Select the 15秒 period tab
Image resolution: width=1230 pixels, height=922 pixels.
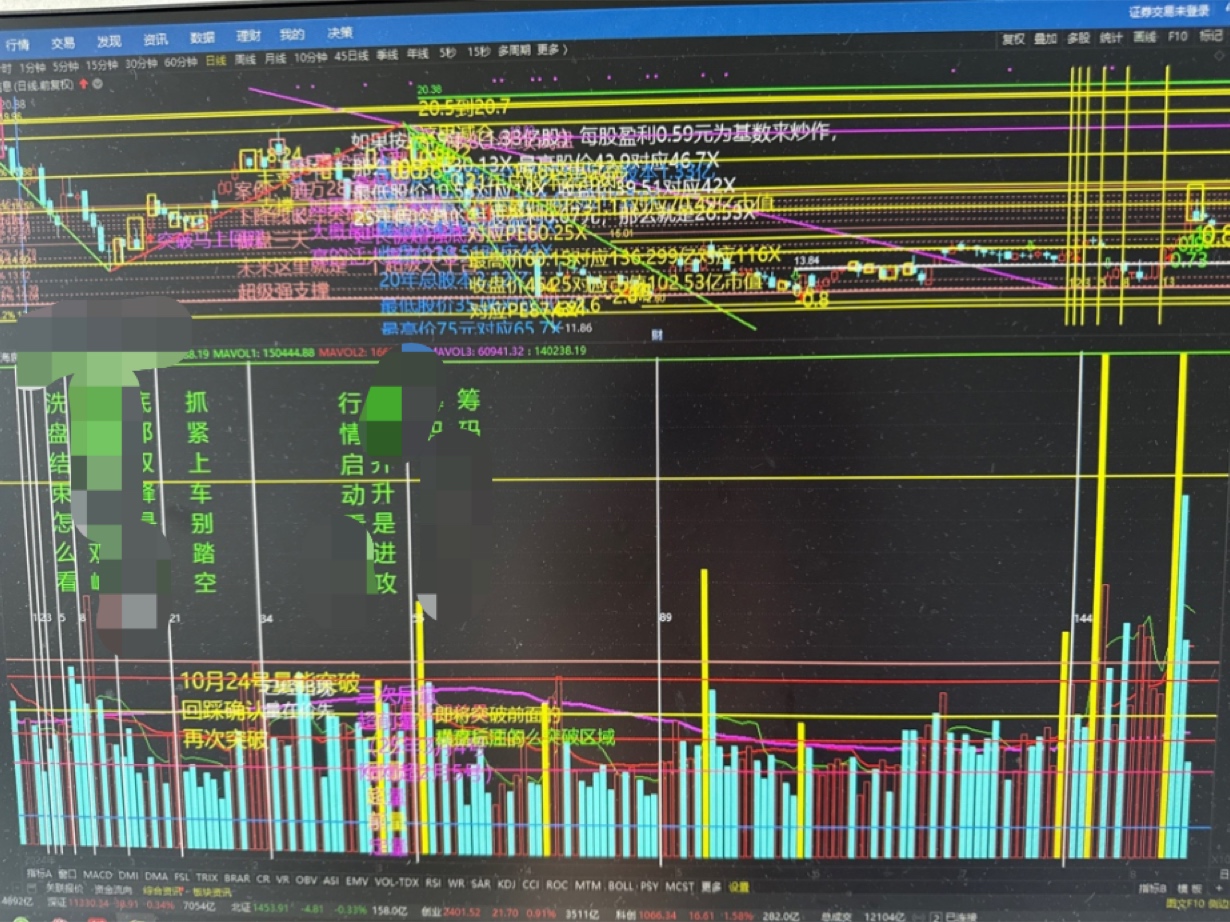pyautogui.click(x=478, y=52)
